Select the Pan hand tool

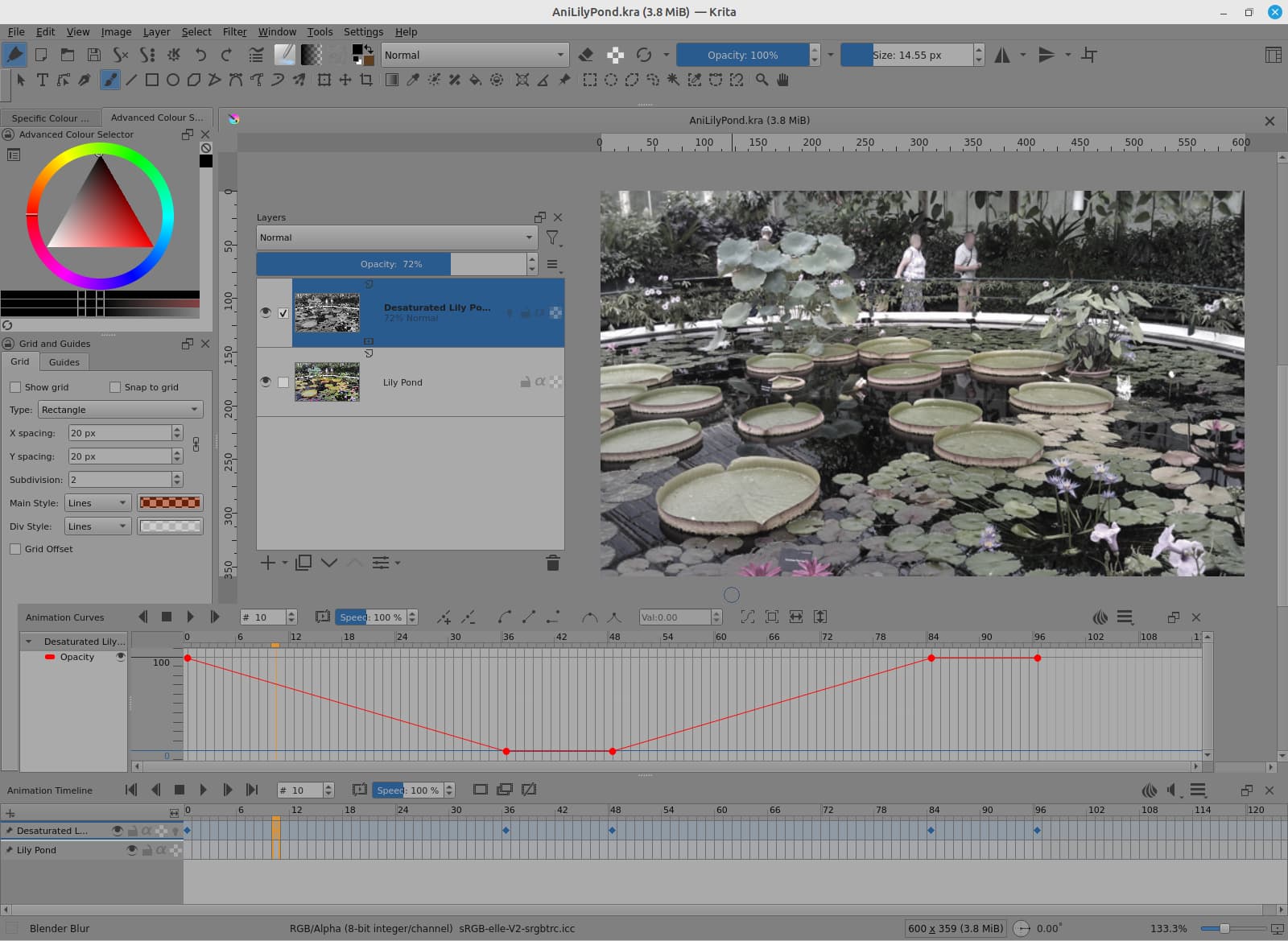pyautogui.click(x=782, y=80)
